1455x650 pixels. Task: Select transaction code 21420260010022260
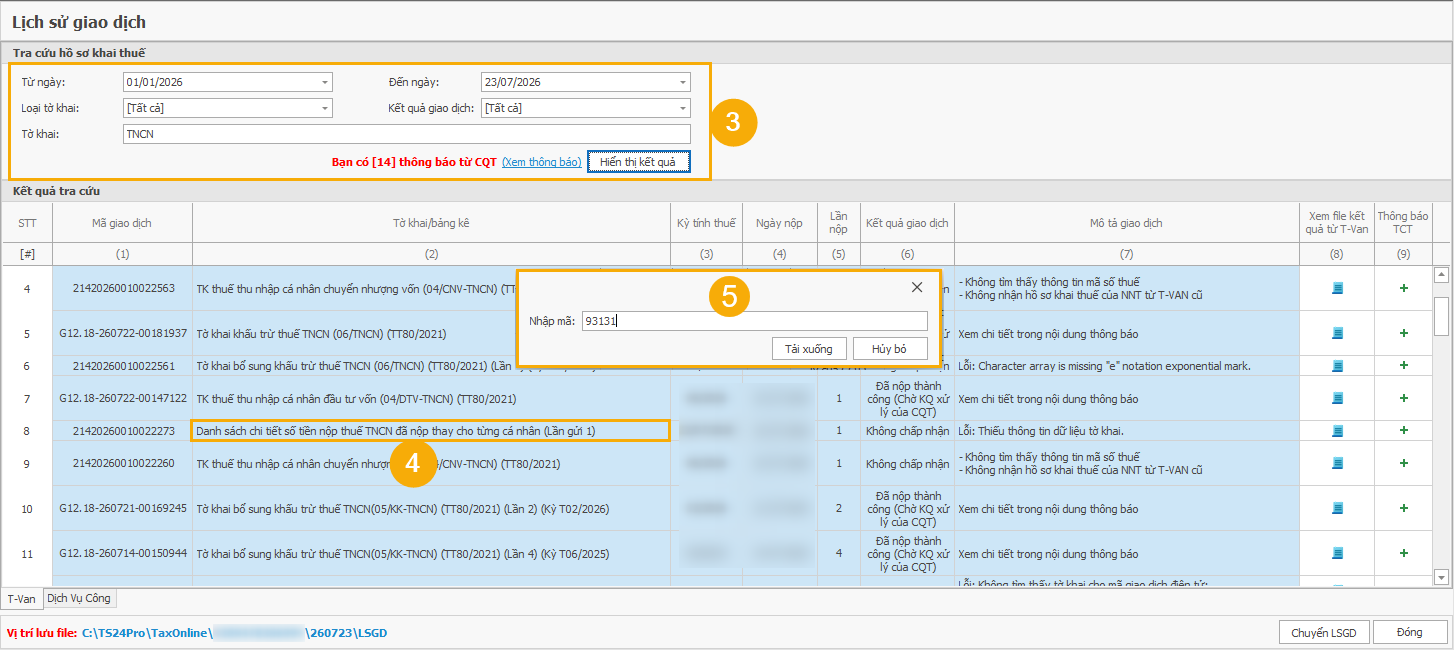point(123,464)
